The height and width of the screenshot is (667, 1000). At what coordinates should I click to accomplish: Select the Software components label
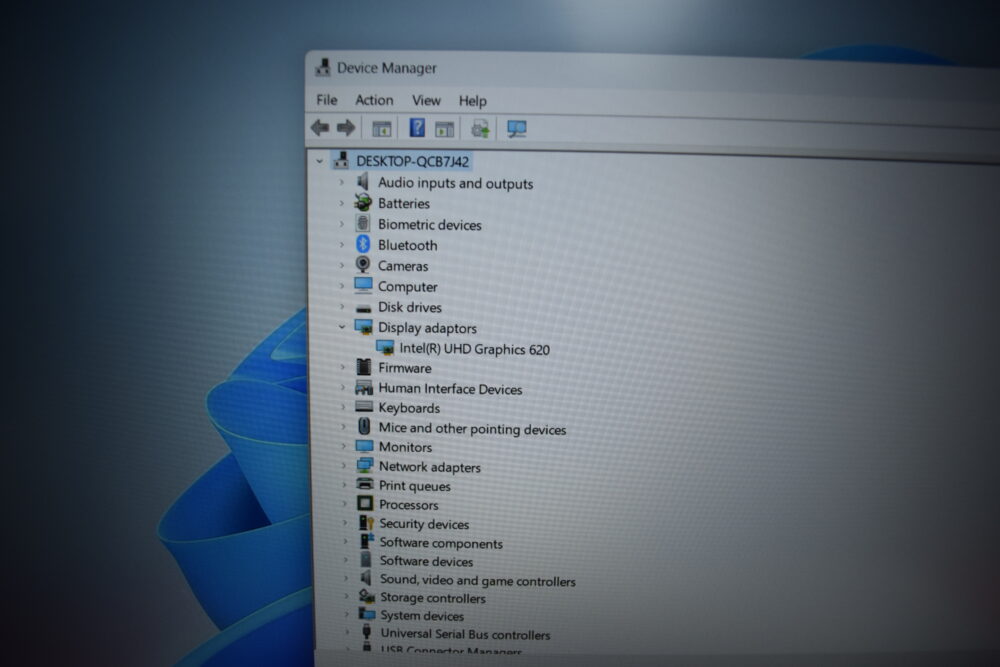click(441, 543)
